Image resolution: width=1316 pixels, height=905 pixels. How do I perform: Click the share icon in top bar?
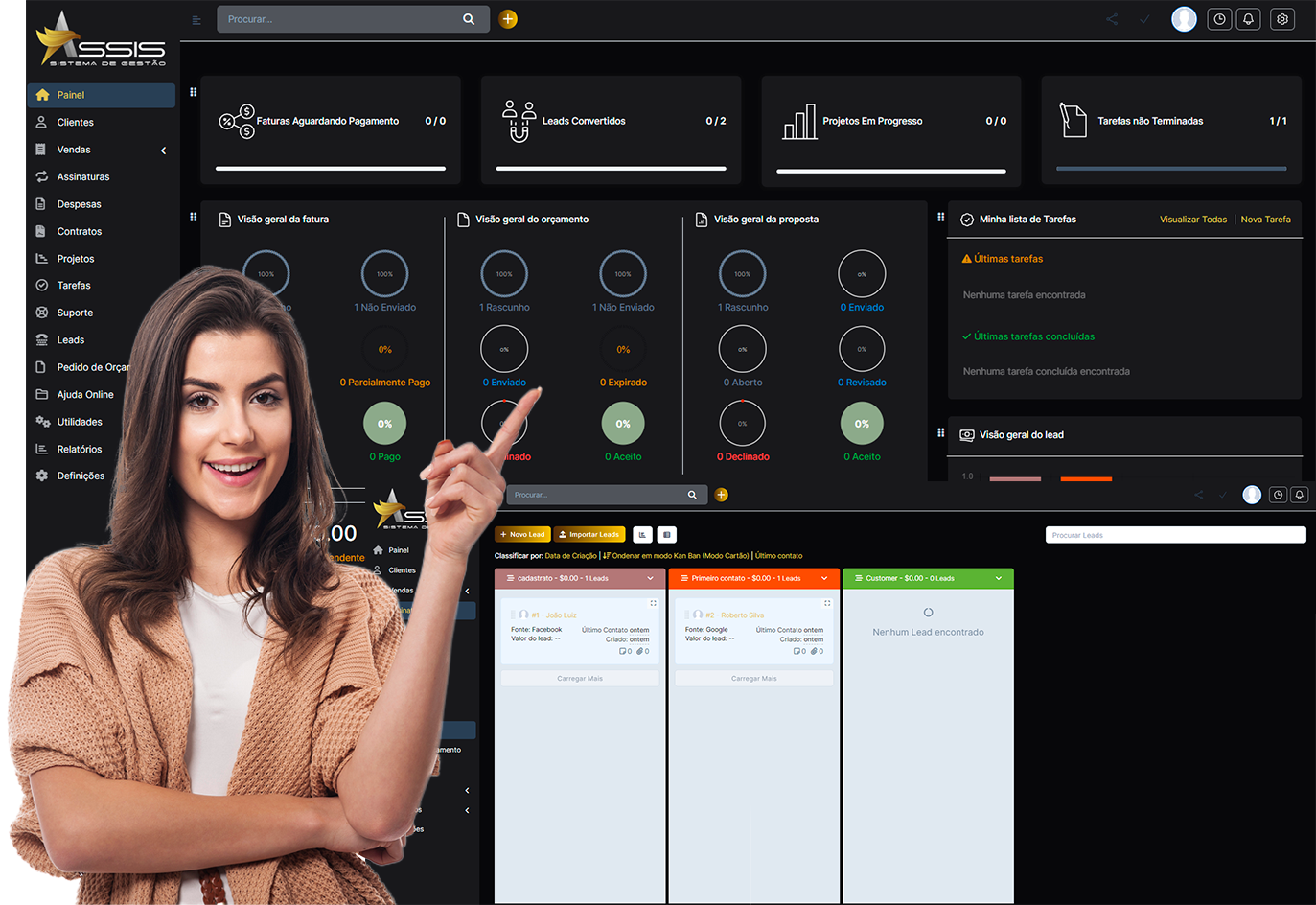[x=1112, y=19]
